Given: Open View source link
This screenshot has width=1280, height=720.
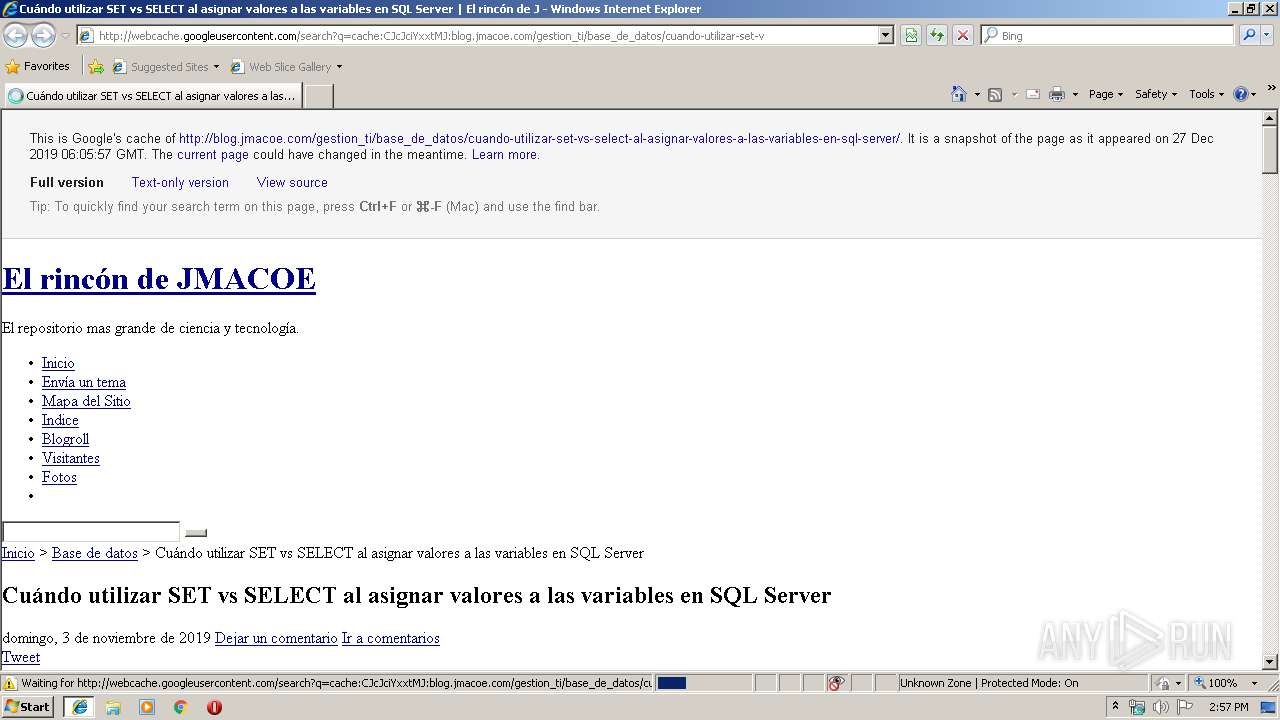Looking at the screenshot, I should tap(292, 183).
